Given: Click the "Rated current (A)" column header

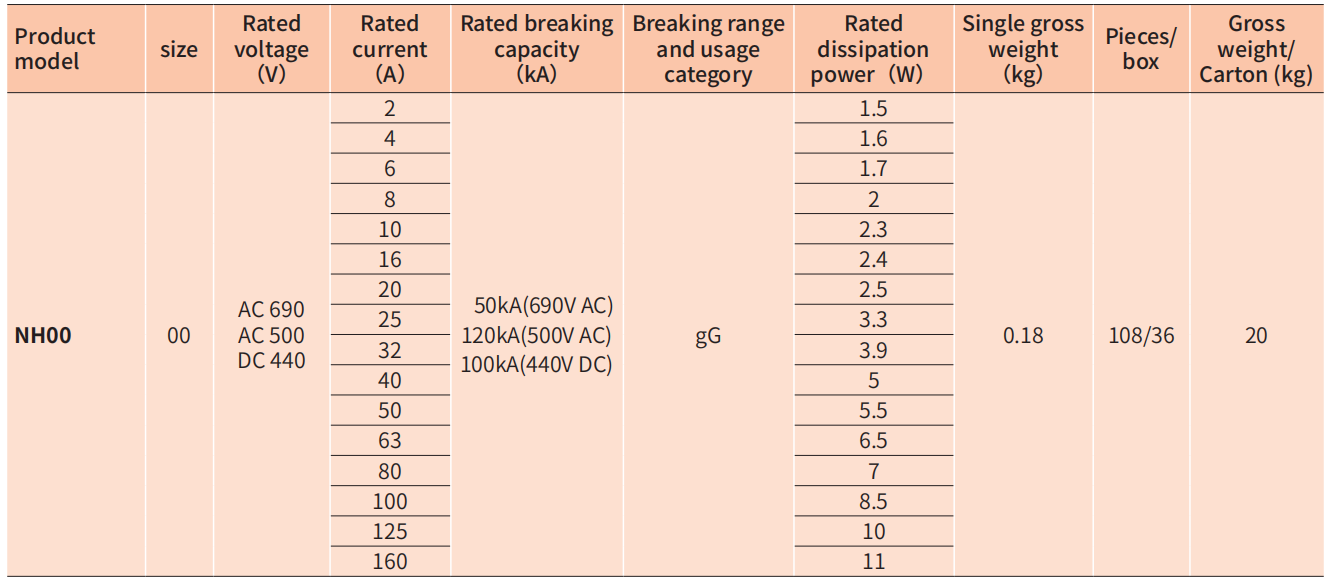Looking at the screenshot, I should click(390, 49).
